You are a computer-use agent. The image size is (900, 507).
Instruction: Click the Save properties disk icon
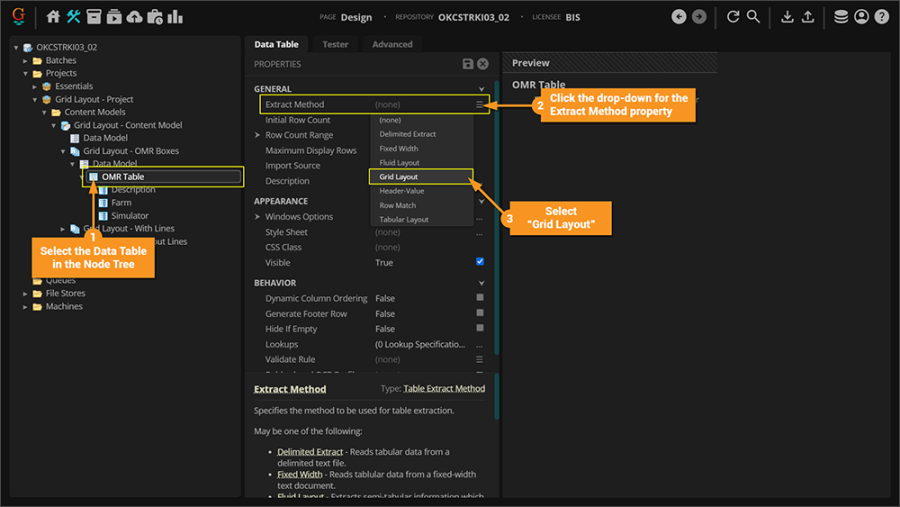[x=468, y=64]
